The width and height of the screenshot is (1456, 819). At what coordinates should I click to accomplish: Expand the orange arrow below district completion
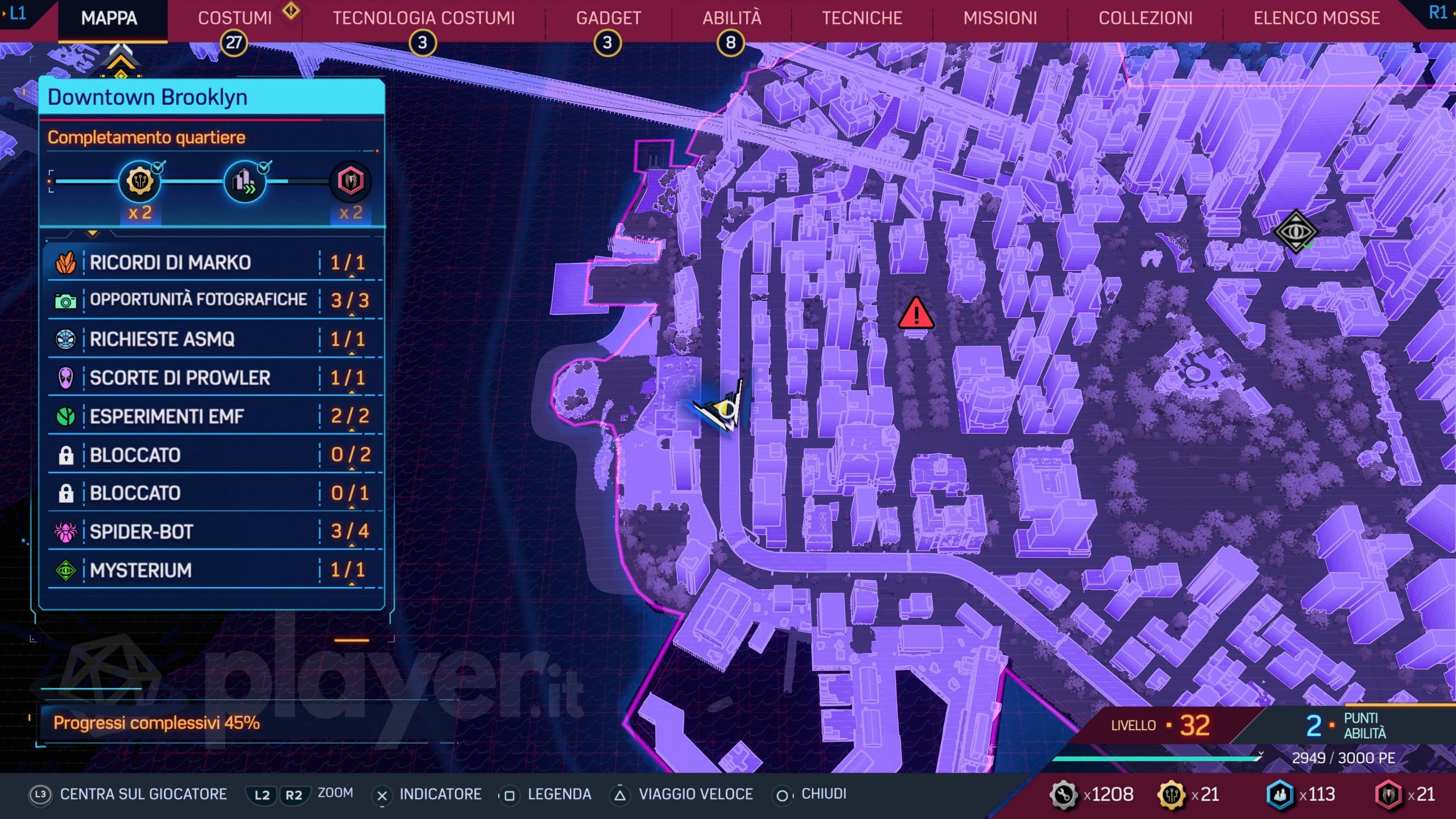[x=92, y=233]
